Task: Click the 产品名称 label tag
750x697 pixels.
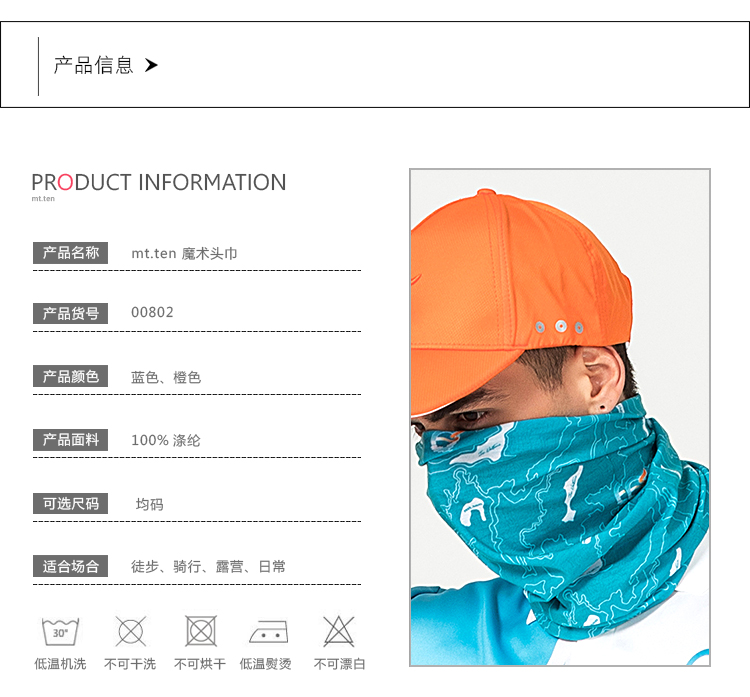Action: [x=70, y=253]
